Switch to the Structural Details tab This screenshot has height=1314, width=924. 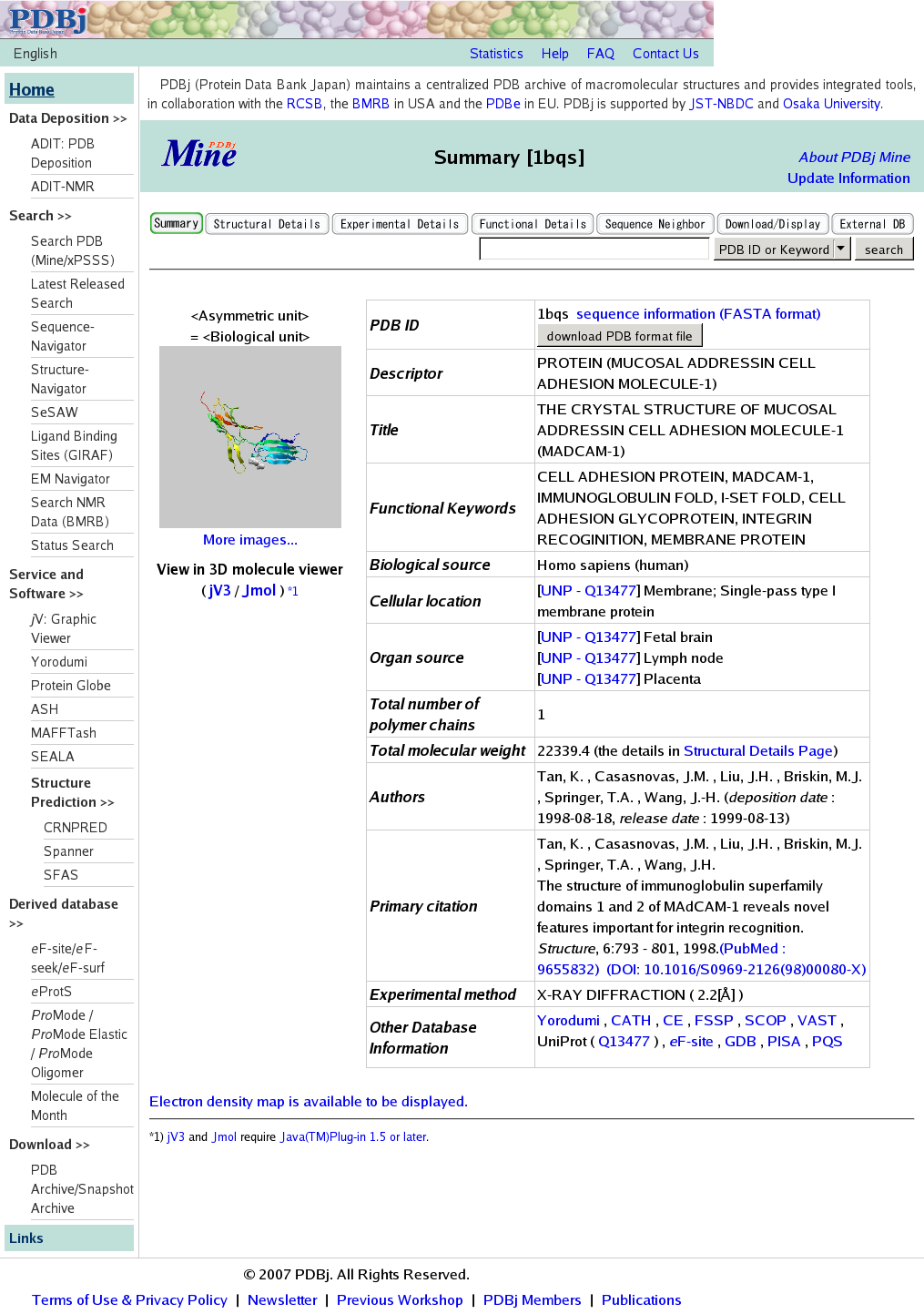click(x=267, y=224)
